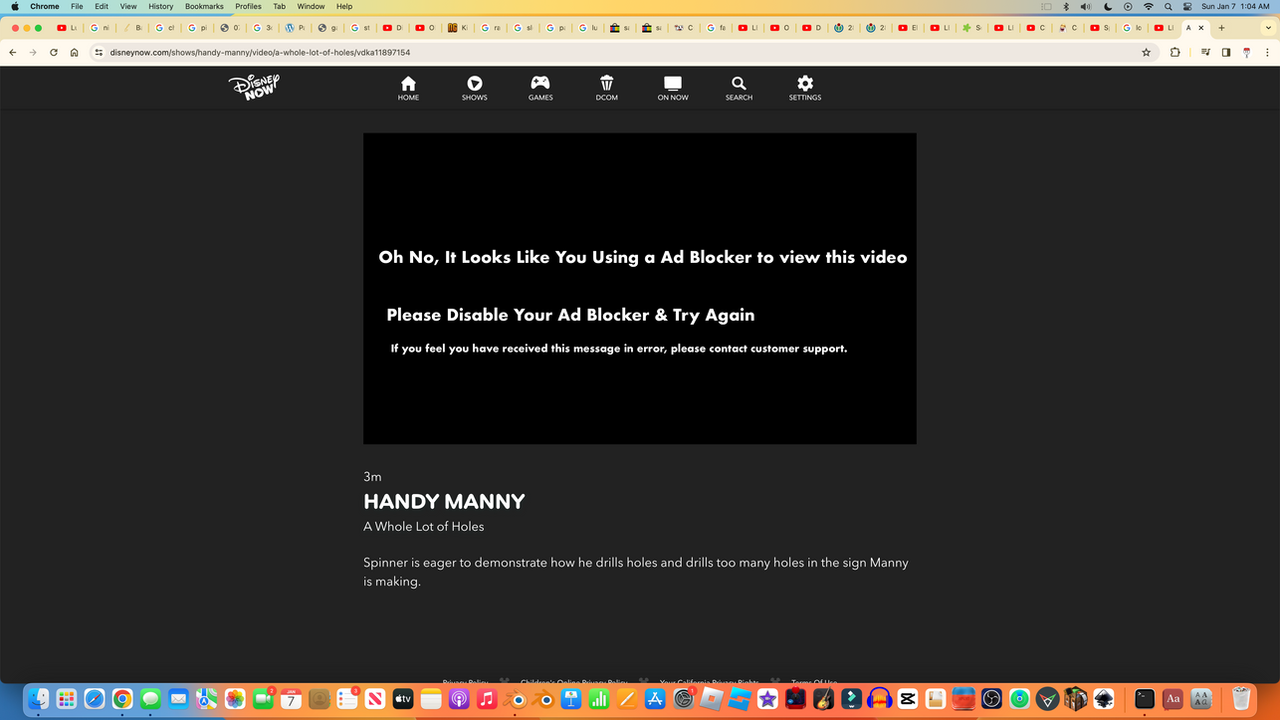The image size is (1280, 720).
Task: Open Finder from the Dock
Action: point(38,698)
